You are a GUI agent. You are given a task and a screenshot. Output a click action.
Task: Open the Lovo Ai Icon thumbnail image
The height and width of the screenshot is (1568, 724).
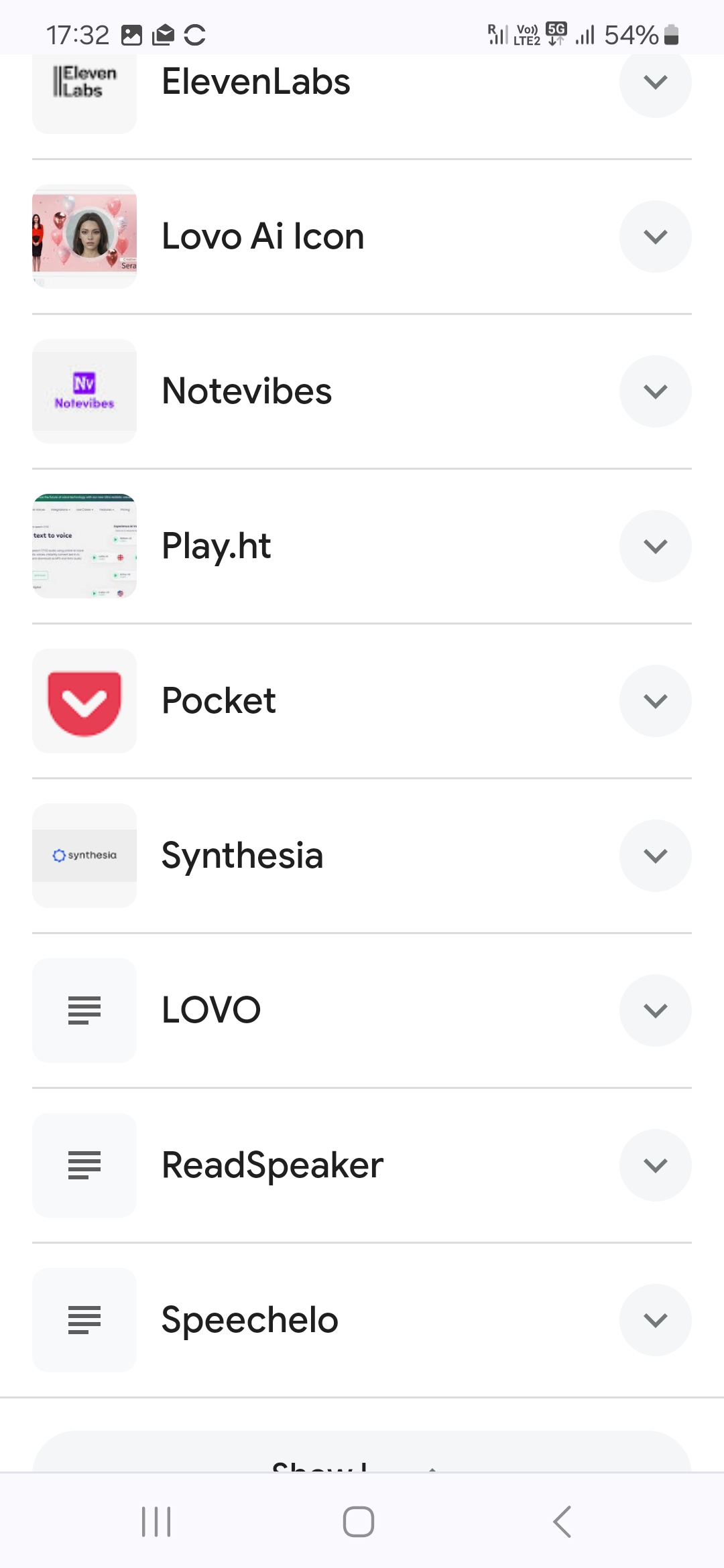click(x=84, y=237)
